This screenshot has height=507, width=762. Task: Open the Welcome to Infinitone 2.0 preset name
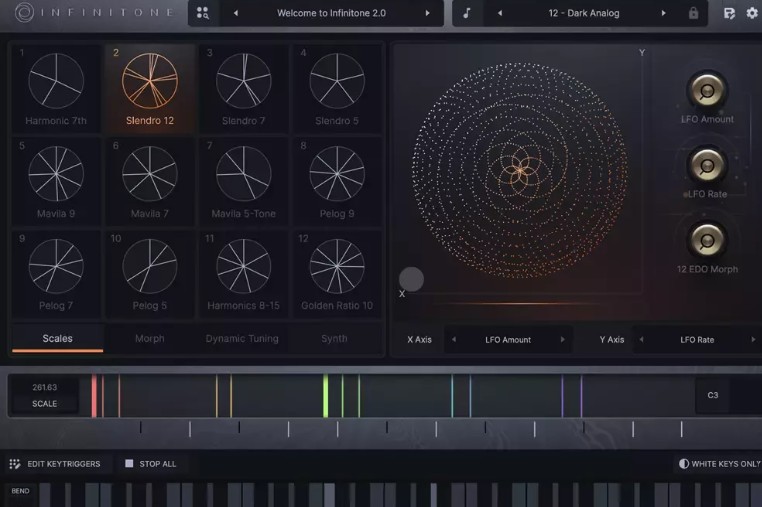tap(331, 13)
